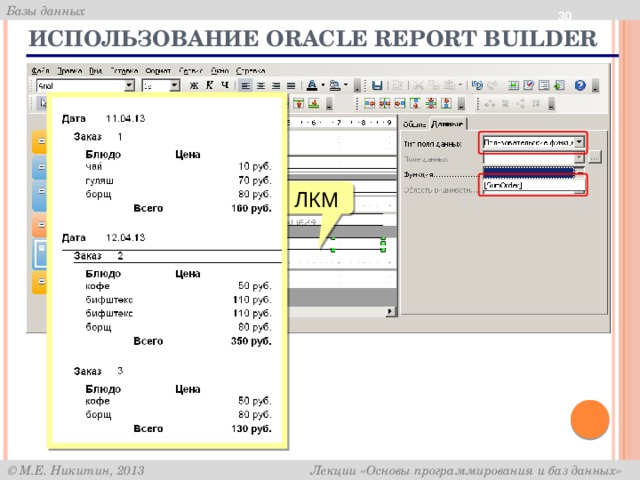The height and width of the screenshot is (480, 640).
Task: Toggle italic К formatting
Action: point(209,85)
